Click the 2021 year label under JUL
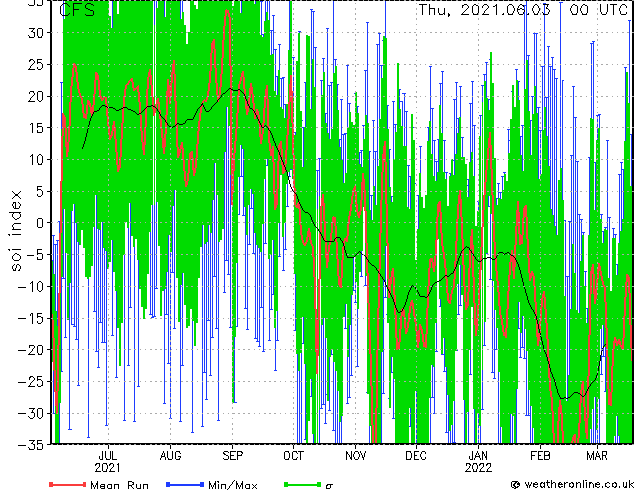Viewport: 634px width, 490px height. click(x=108, y=468)
